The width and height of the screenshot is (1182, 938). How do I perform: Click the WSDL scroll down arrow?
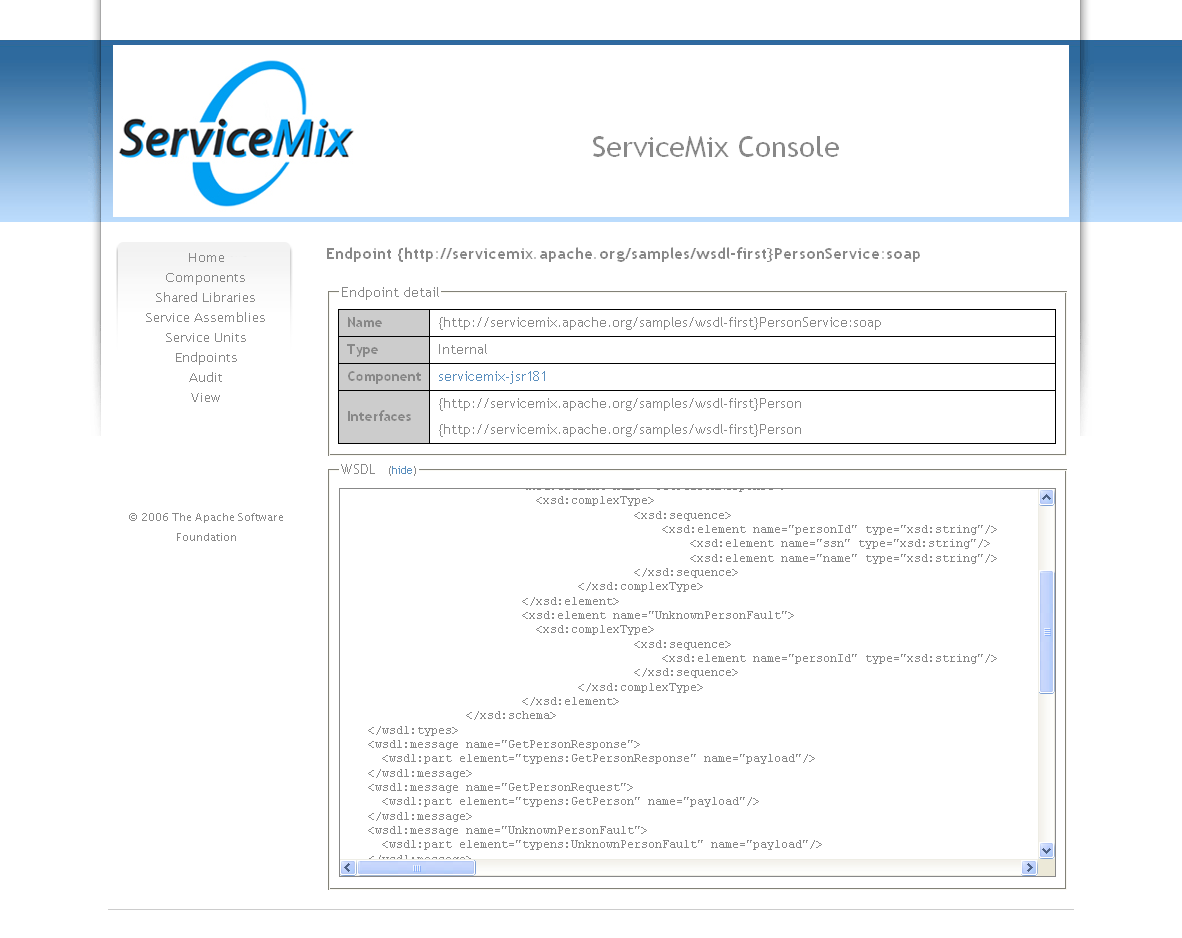tap(1046, 851)
